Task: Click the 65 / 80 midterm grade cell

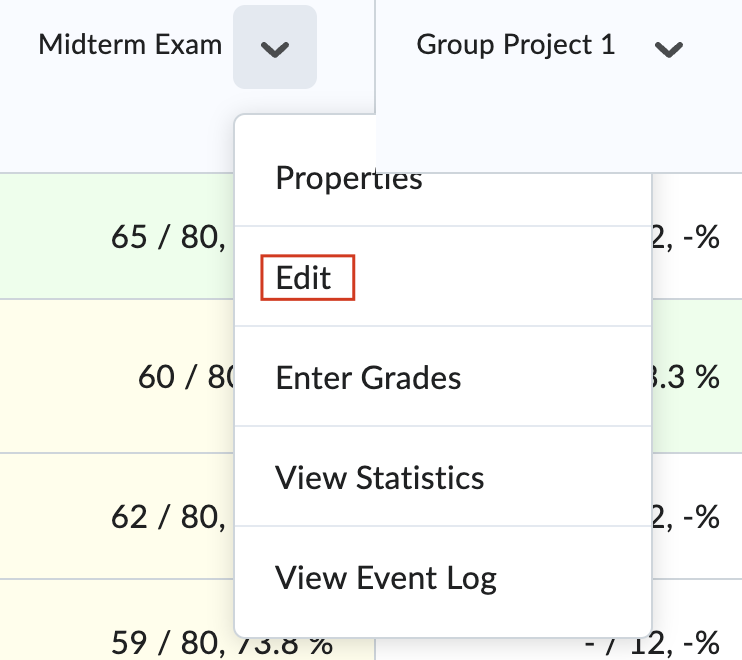Action: (117, 236)
